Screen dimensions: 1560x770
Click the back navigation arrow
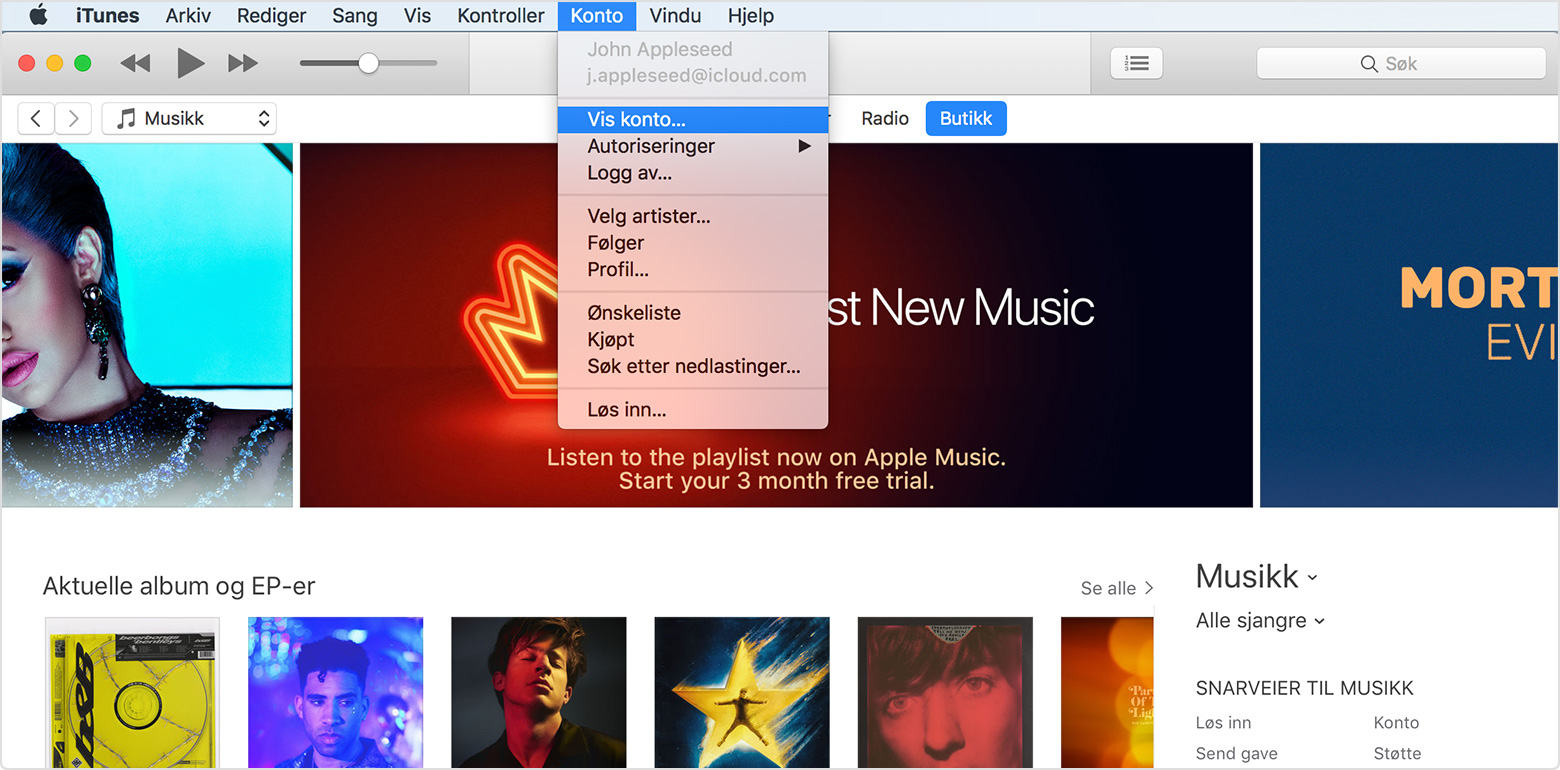pyautogui.click(x=36, y=118)
